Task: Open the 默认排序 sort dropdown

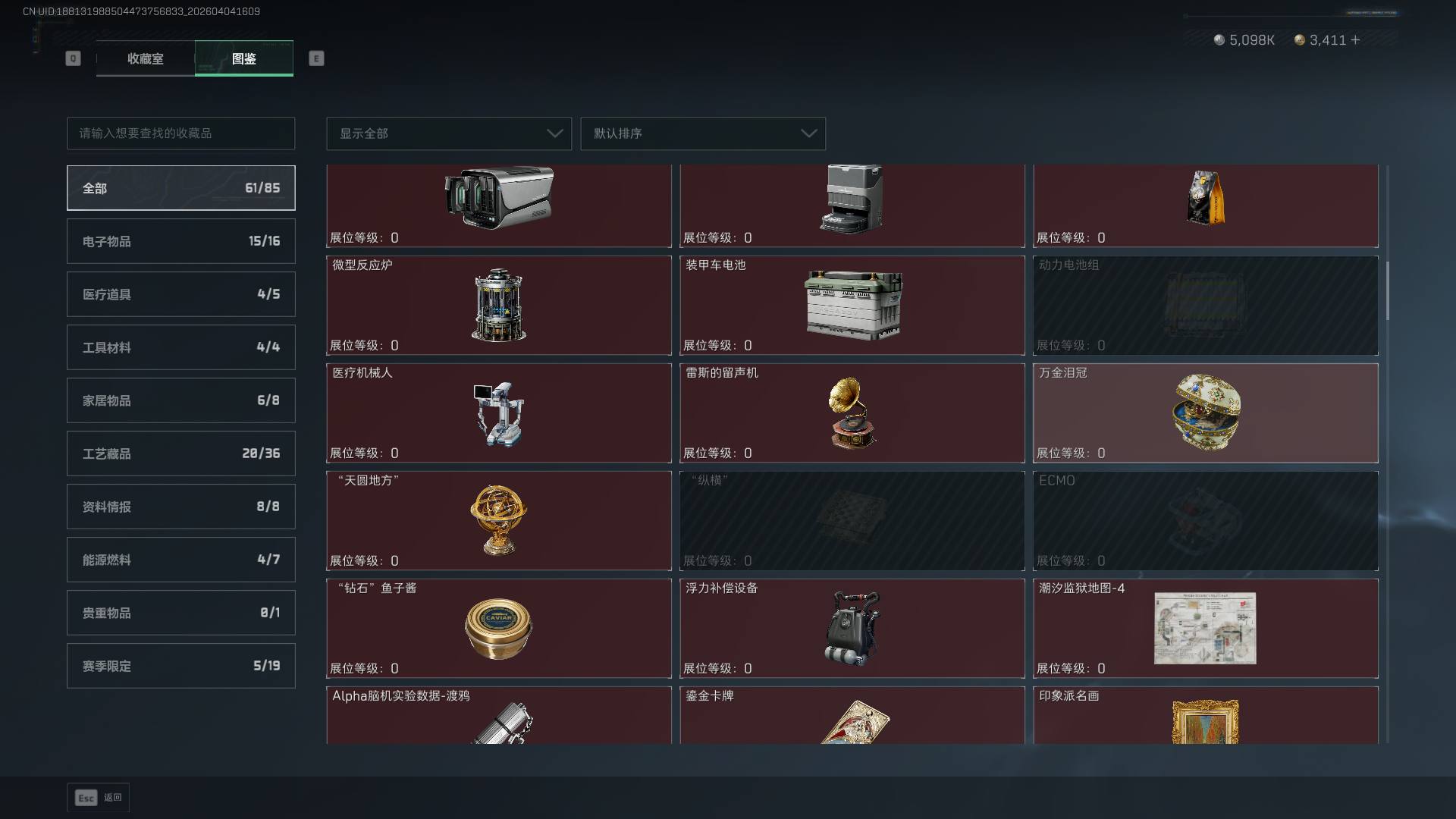Action: [x=703, y=133]
